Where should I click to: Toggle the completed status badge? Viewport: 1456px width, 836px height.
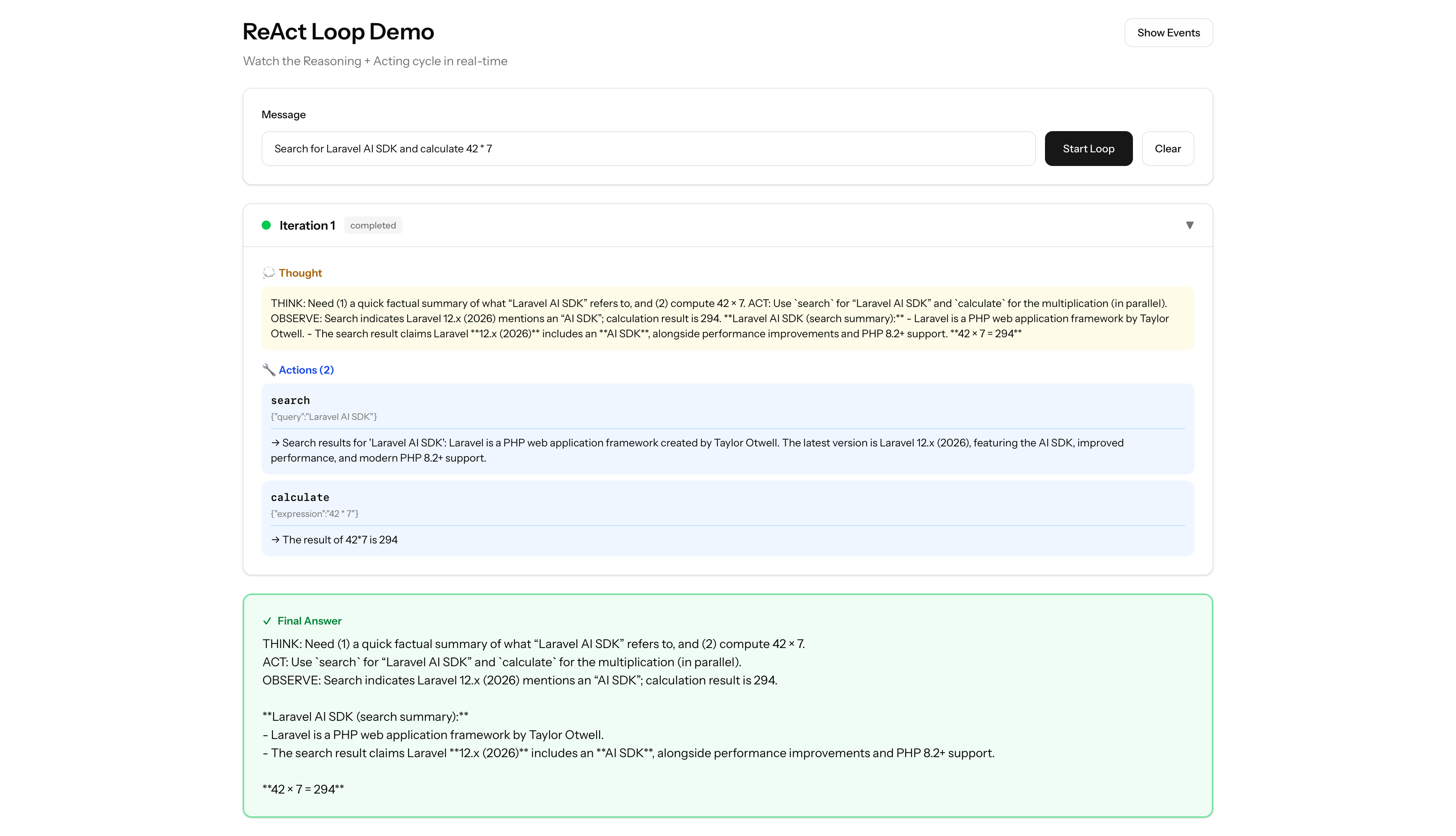coord(373,225)
